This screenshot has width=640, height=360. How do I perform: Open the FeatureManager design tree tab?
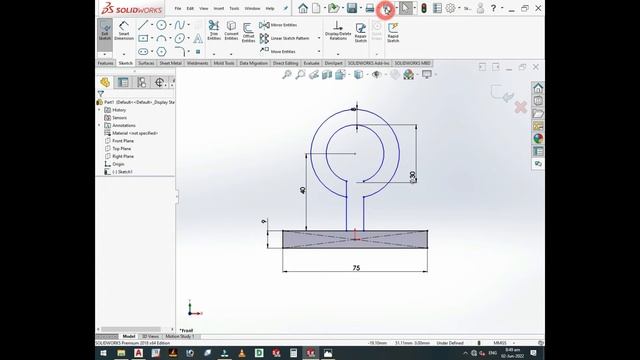pos(105,82)
